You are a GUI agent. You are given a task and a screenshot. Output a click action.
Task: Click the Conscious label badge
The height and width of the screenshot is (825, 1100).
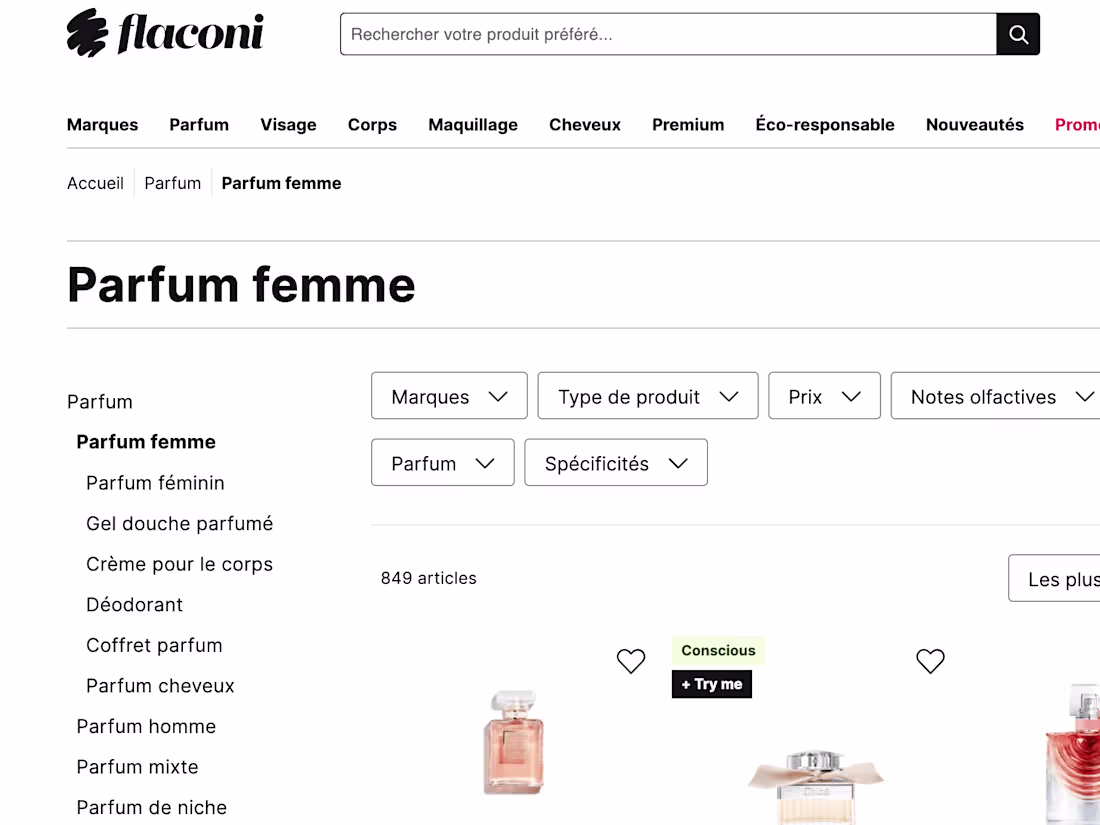[718, 651]
